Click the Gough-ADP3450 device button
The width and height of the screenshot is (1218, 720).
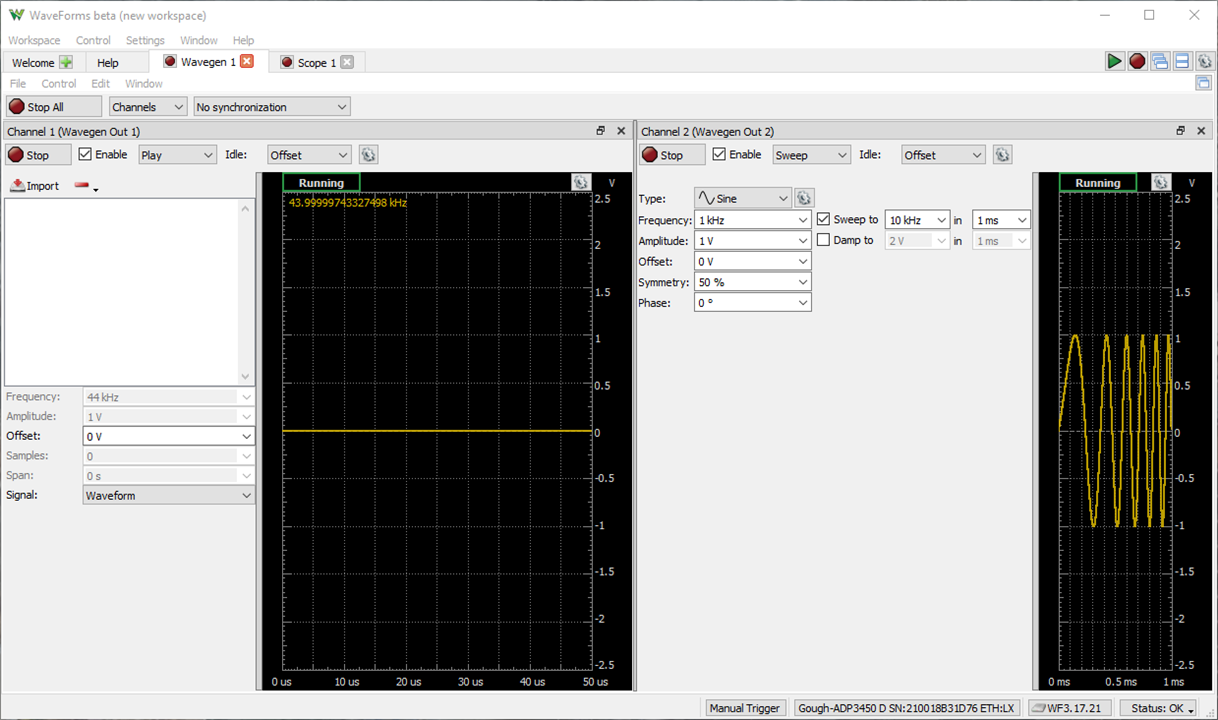(906, 708)
